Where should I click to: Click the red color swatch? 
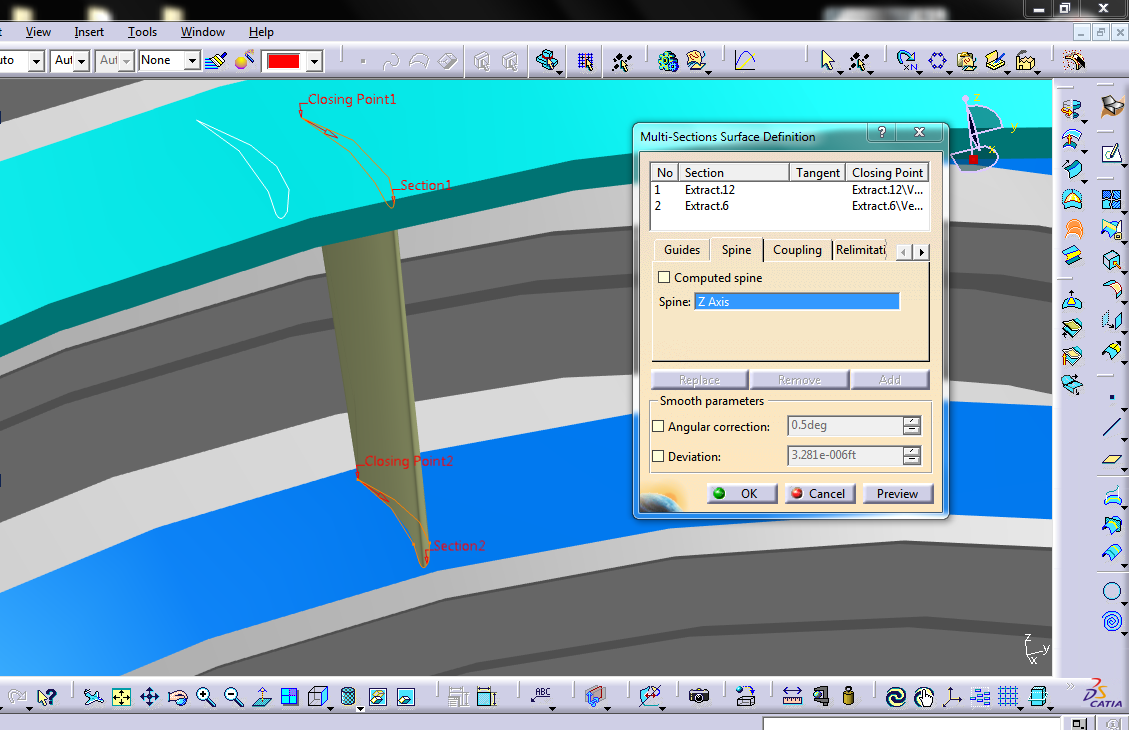(x=284, y=62)
